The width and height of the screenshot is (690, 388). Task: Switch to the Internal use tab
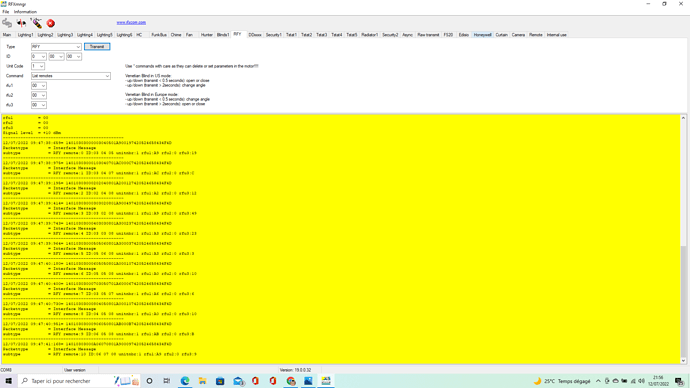point(557,35)
